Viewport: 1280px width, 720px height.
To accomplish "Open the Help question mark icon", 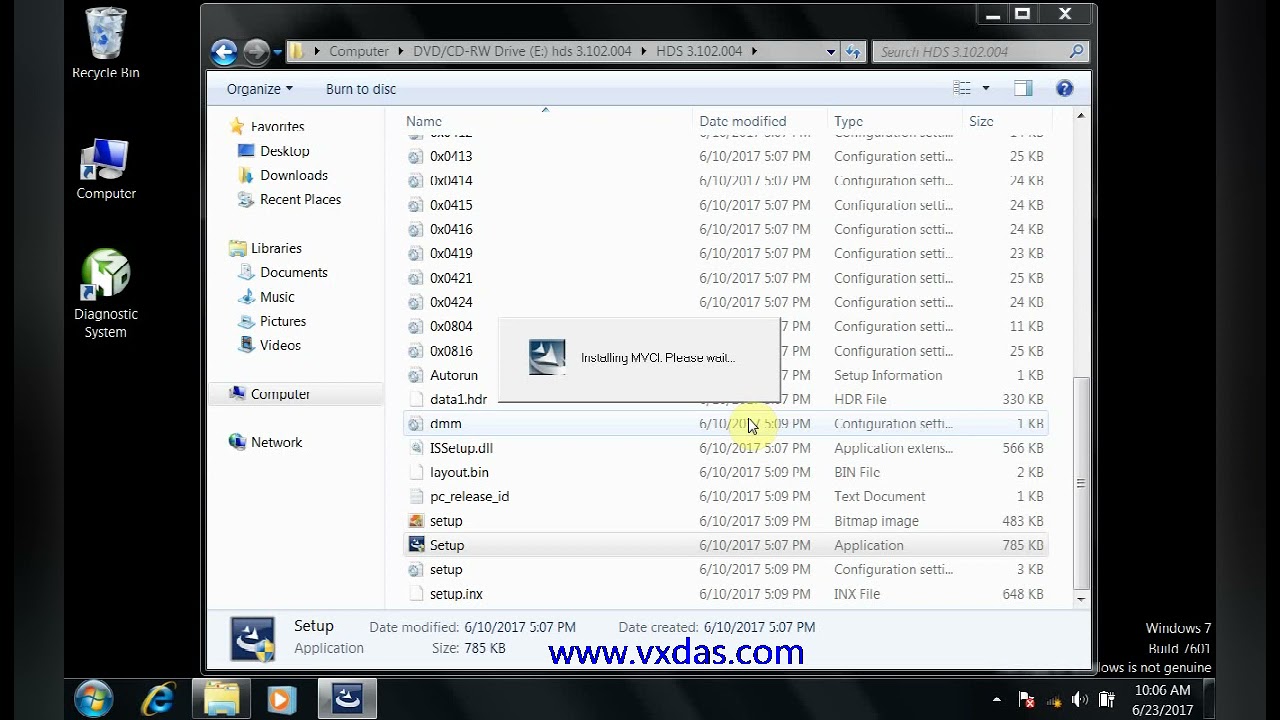I will tap(1064, 88).
